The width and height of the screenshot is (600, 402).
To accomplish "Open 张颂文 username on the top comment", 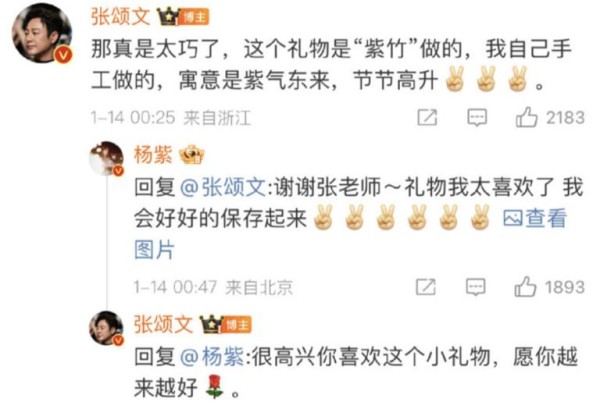I will tap(121, 17).
